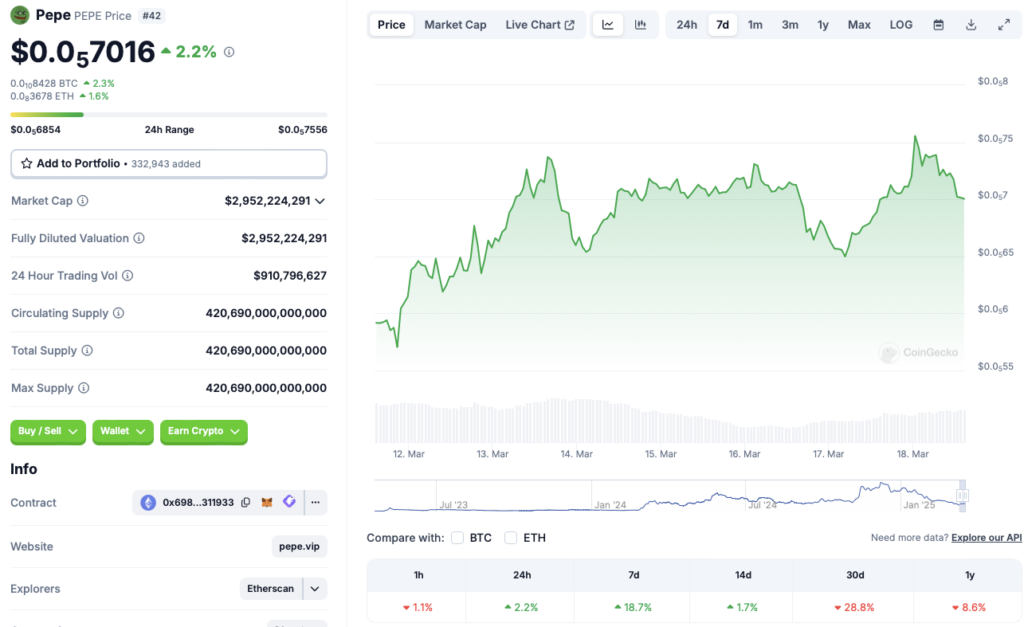Image resolution: width=1024 pixels, height=627 pixels.
Task: Select the Price chart tab
Action: [x=391, y=25]
